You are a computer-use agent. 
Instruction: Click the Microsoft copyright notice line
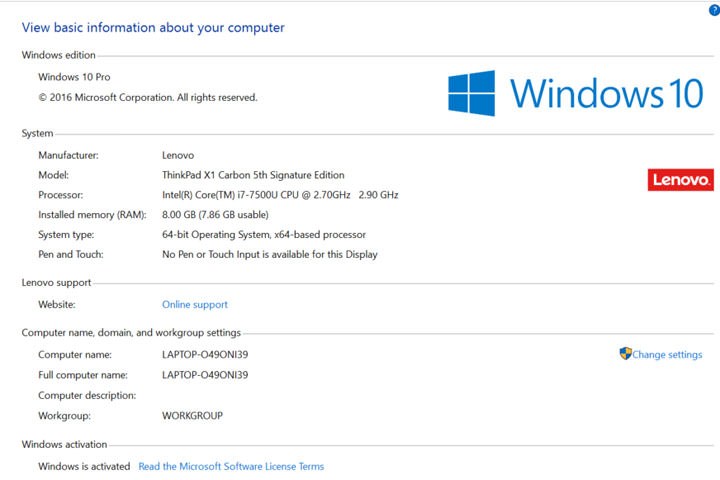(x=147, y=98)
